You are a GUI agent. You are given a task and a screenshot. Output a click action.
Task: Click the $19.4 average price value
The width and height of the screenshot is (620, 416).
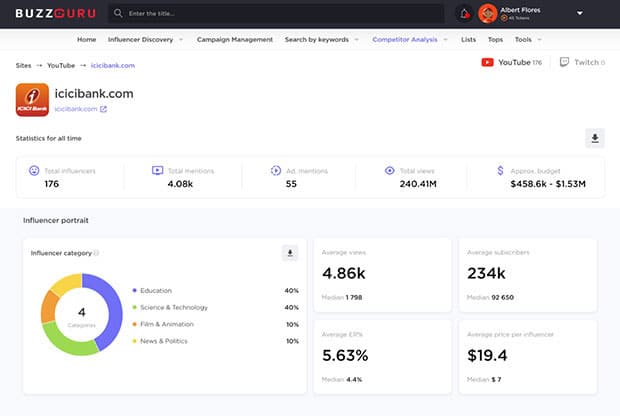[487, 355]
